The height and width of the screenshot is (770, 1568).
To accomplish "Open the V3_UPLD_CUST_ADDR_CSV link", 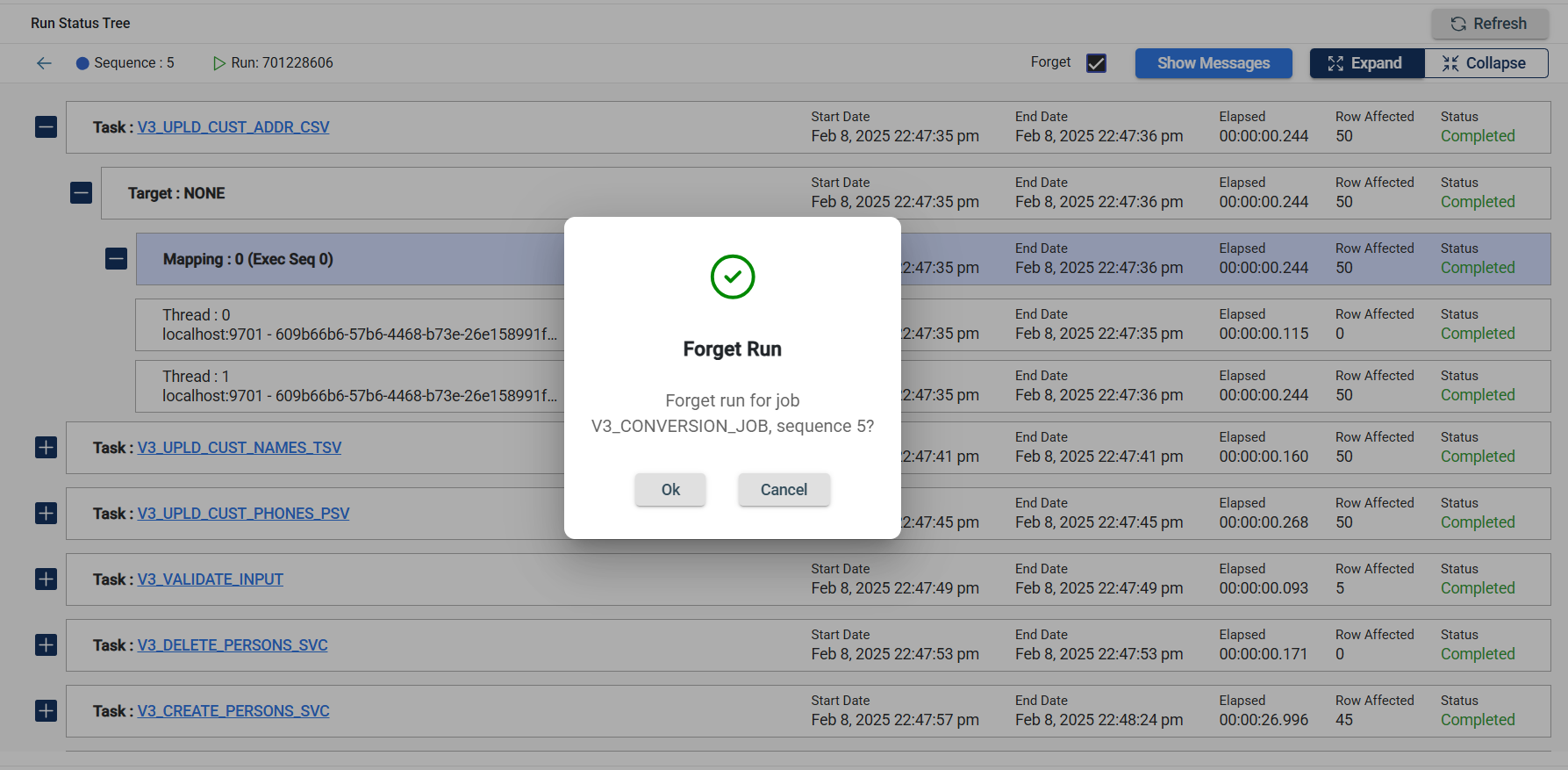I will (x=233, y=127).
